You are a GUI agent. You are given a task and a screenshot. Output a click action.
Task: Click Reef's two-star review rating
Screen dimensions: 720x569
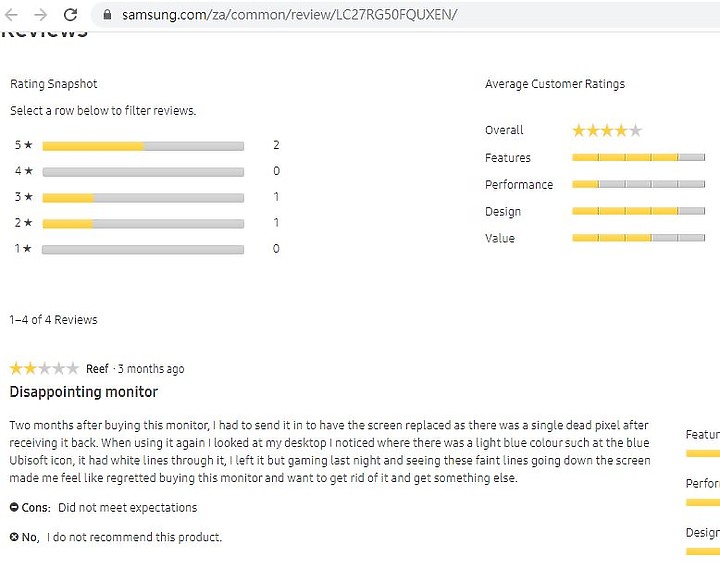point(44,368)
